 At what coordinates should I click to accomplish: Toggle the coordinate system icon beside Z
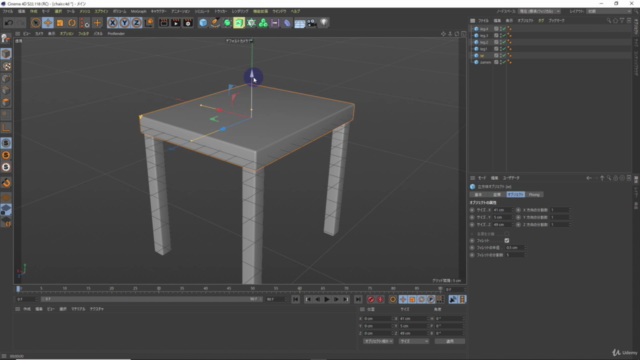point(149,23)
